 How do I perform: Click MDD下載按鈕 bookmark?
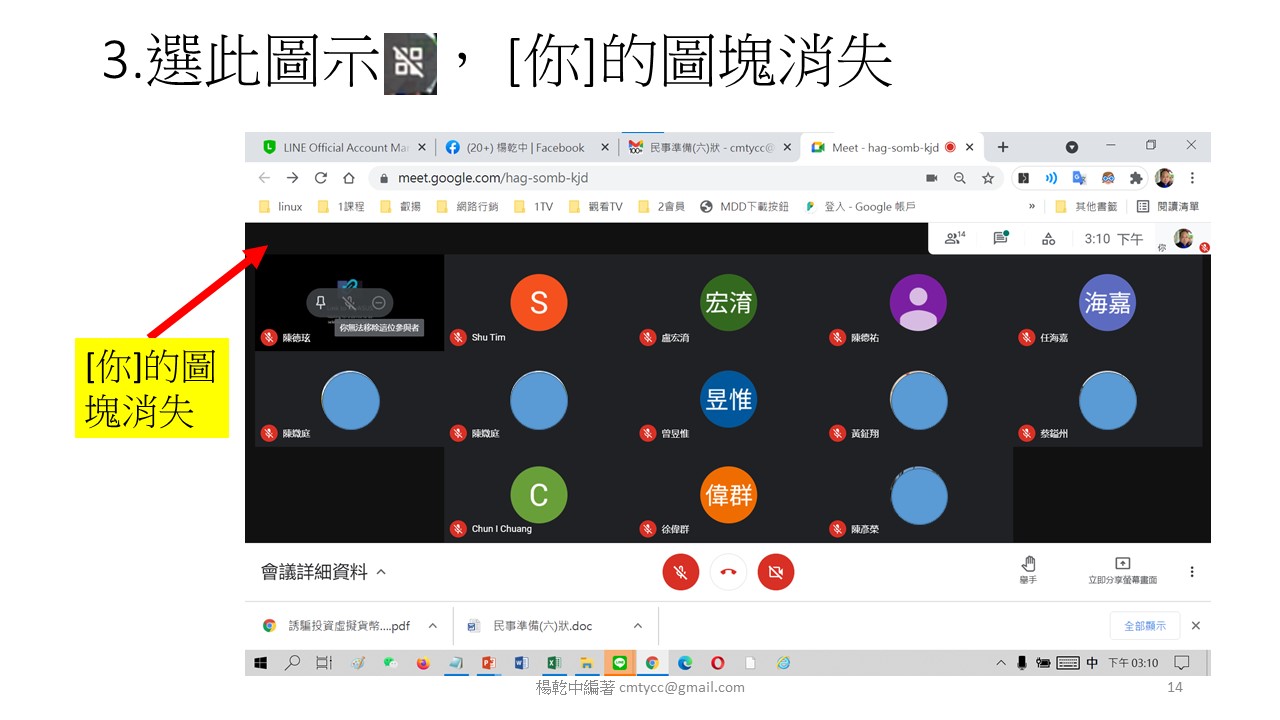tap(744, 206)
